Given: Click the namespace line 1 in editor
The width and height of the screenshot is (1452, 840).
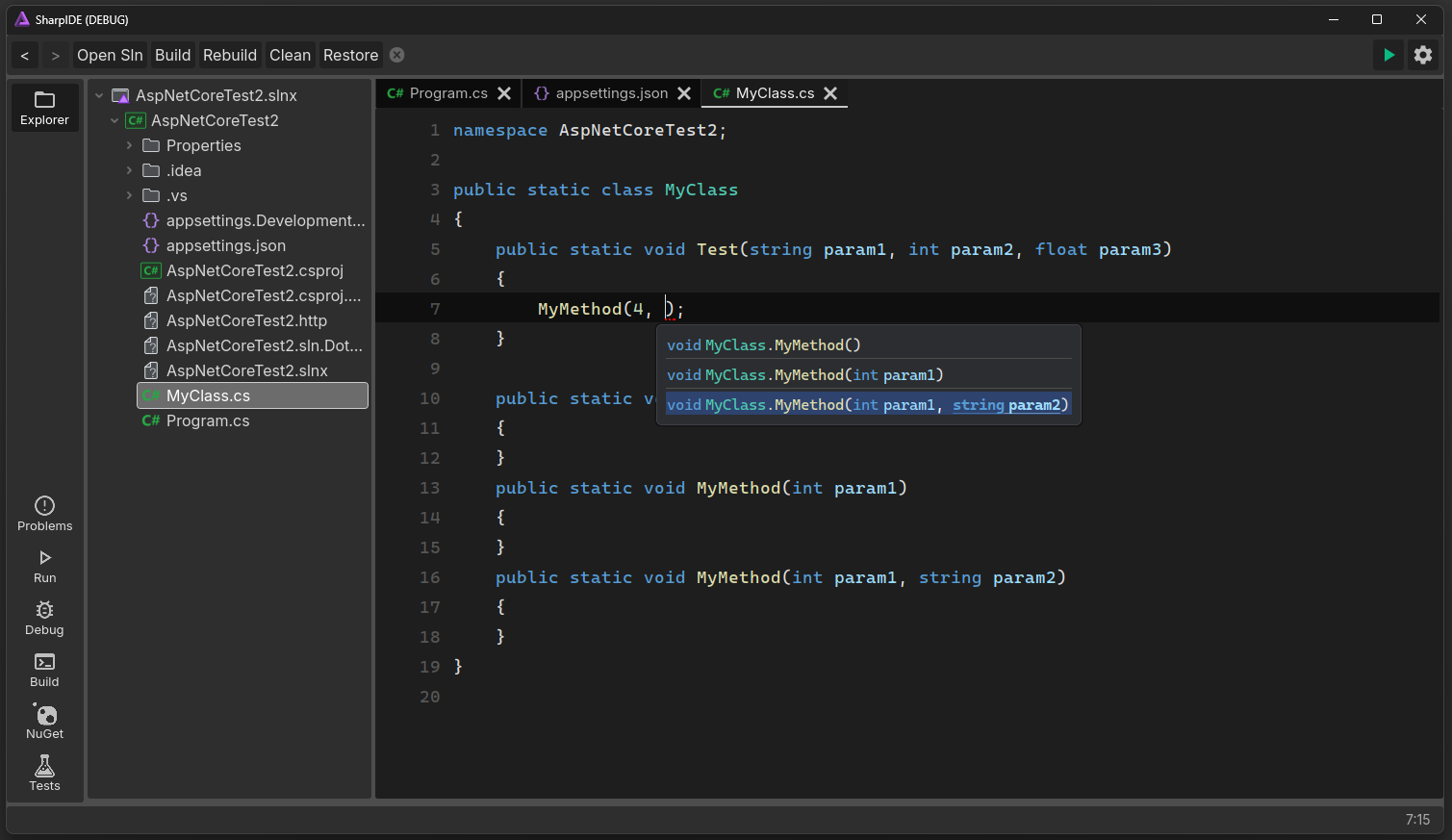Looking at the screenshot, I should click(x=590, y=130).
